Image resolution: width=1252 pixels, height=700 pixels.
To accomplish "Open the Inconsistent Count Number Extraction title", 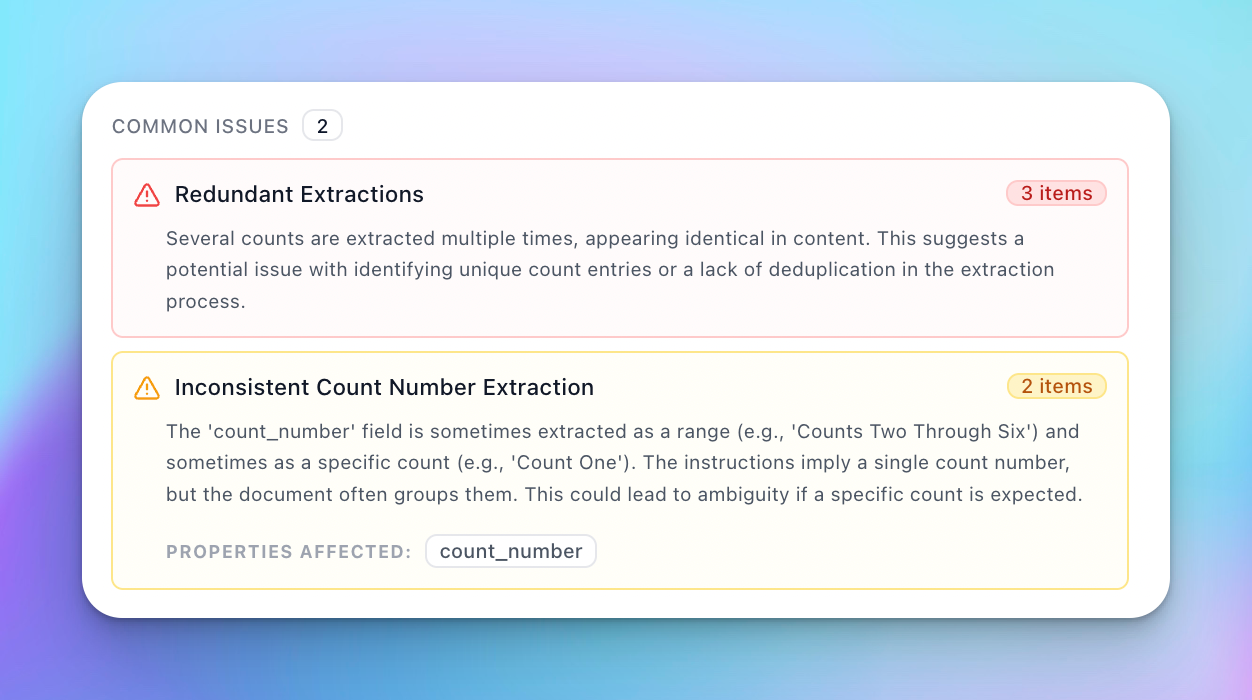I will (384, 387).
